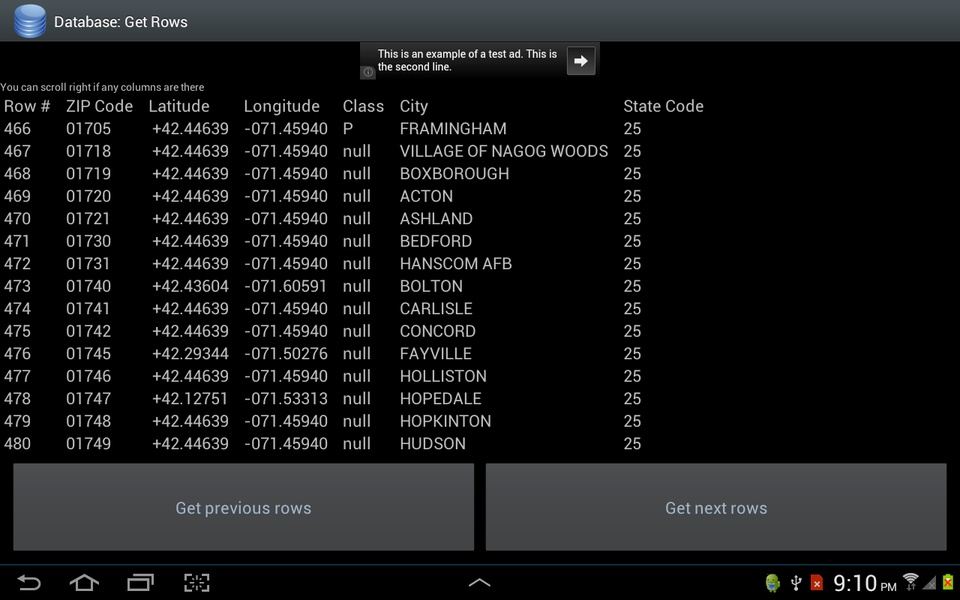Tap the Wi-Fi status icon

pyautogui.click(x=910, y=582)
